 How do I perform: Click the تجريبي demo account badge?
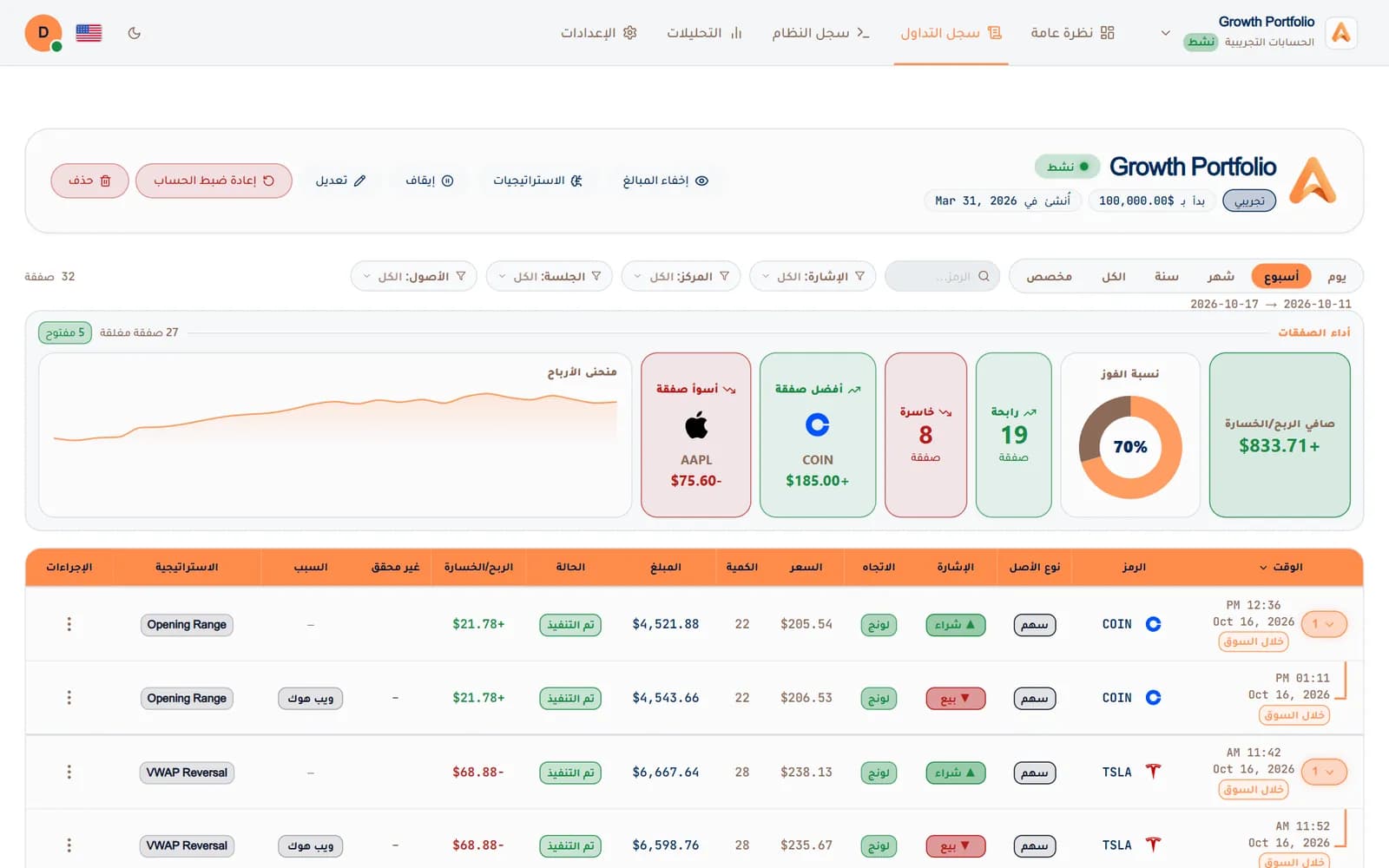[x=1249, y=201]
